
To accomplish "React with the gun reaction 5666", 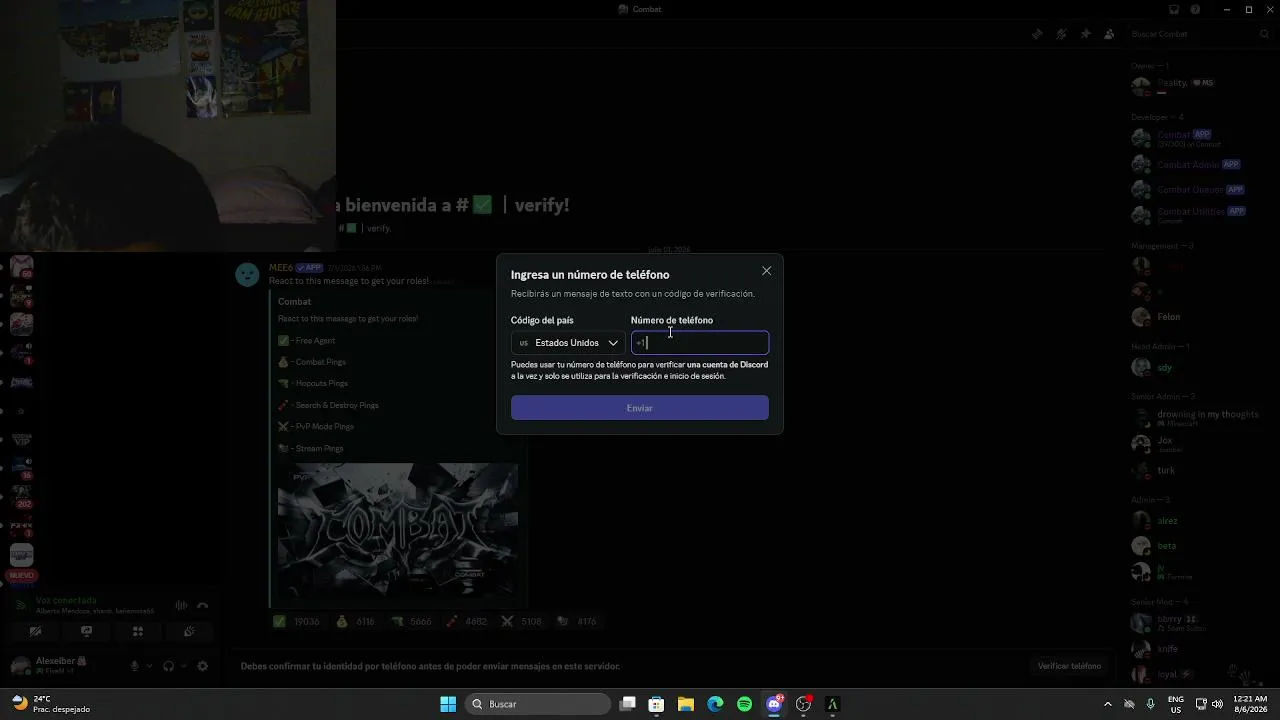I will (x=411, y=621).
